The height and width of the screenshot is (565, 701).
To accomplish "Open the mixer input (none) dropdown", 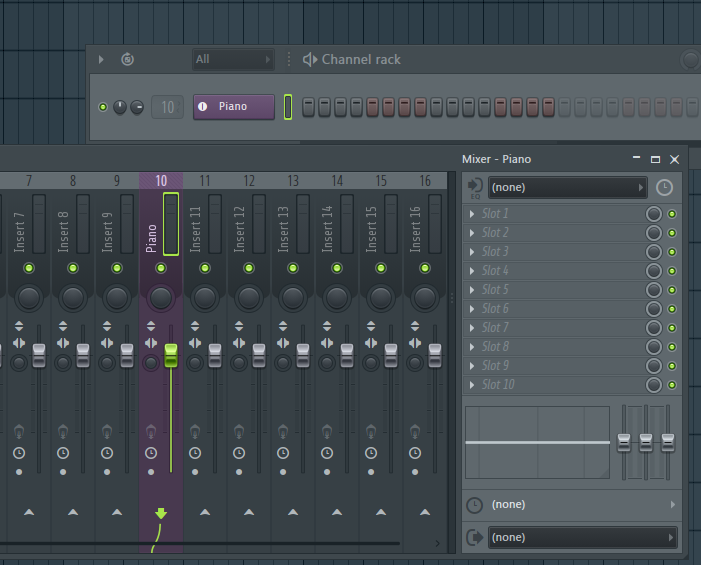I will click(x=567, y=187).
